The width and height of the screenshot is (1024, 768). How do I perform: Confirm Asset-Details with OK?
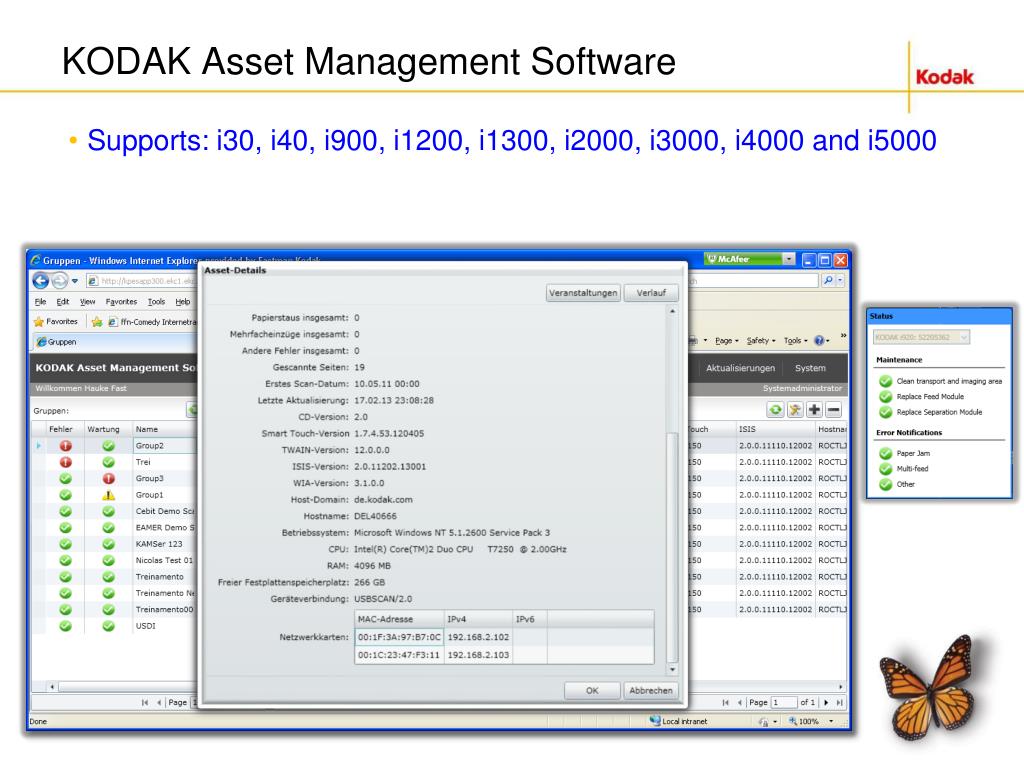[x=592, y=690]
